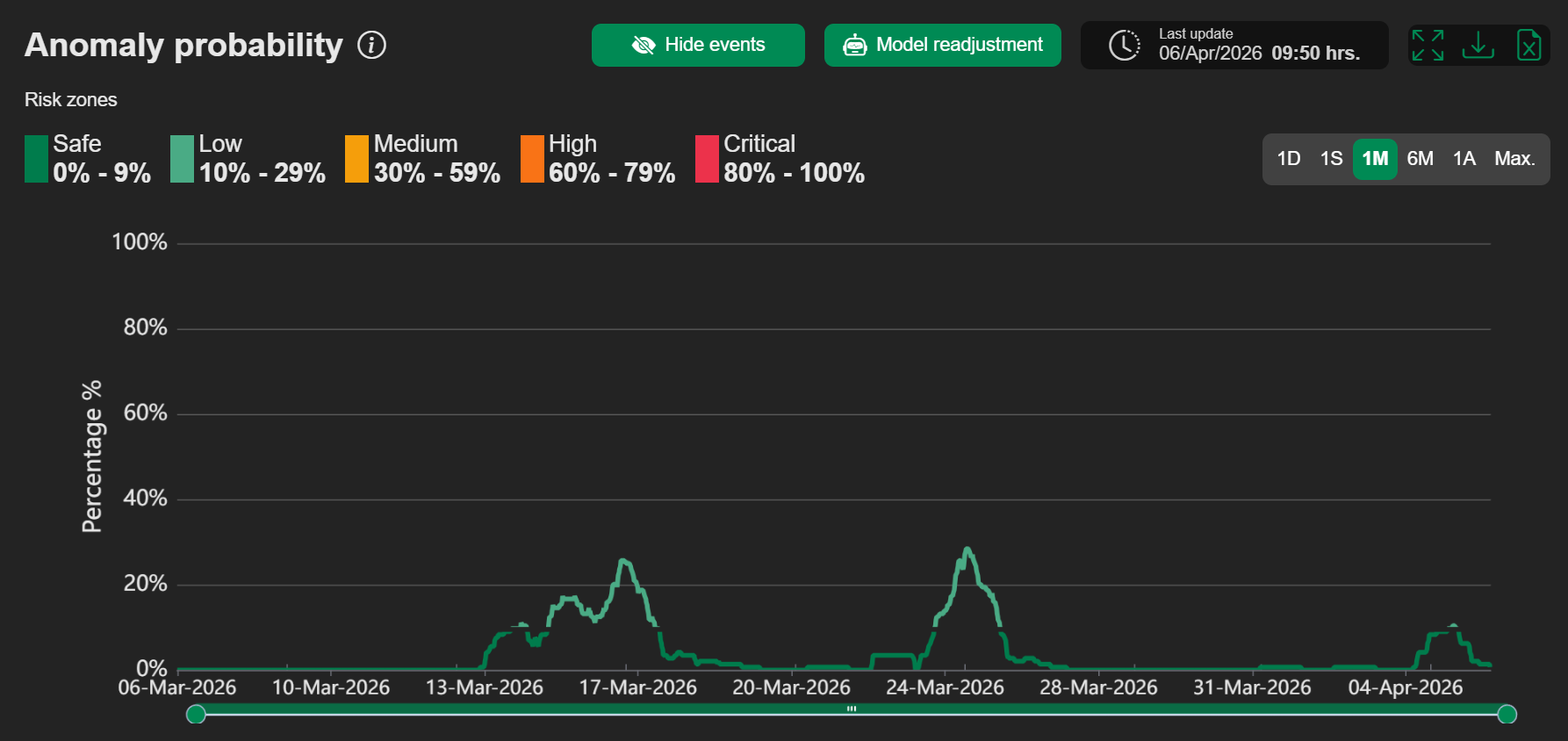This screenshot has height=741, width=1568.
Task: Click the right range slider handle
Action: click(x=1507, y=714)
